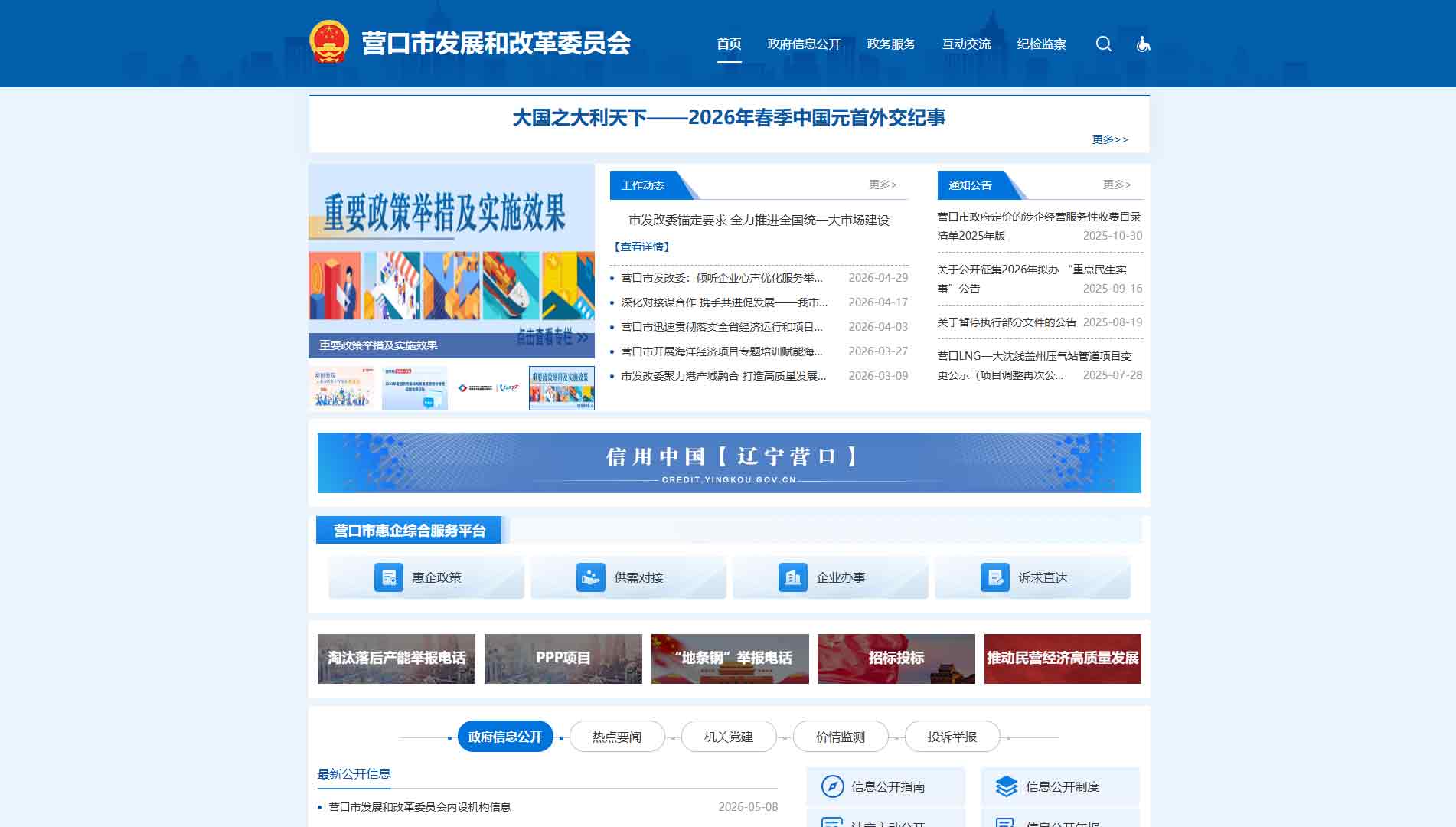This screenshot has width=1456, height=827.
Task: Open notice 涉企经营服务性收费目录清单2025年版
Action: (x=1040, y=226)
